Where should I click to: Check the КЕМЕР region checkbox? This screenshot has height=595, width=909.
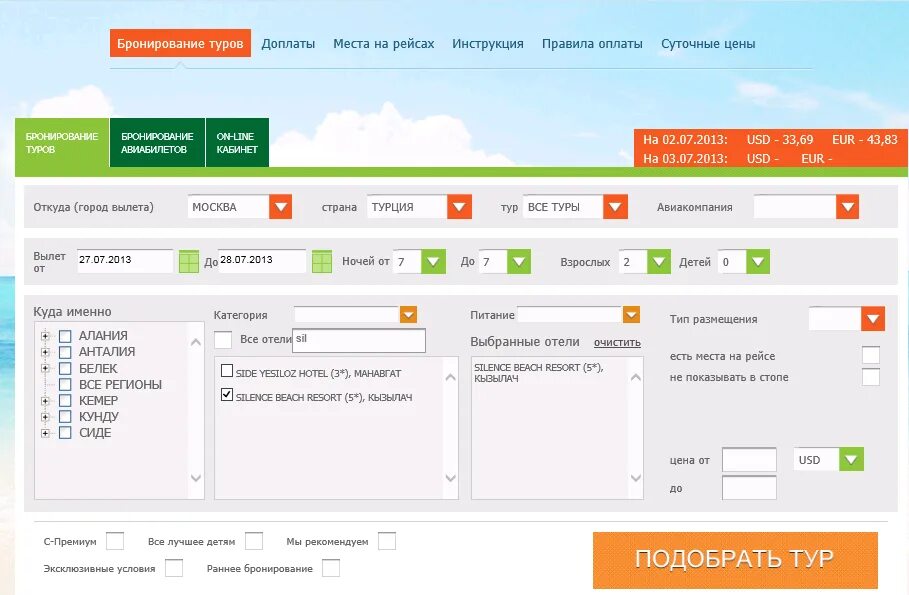[65, 401]
